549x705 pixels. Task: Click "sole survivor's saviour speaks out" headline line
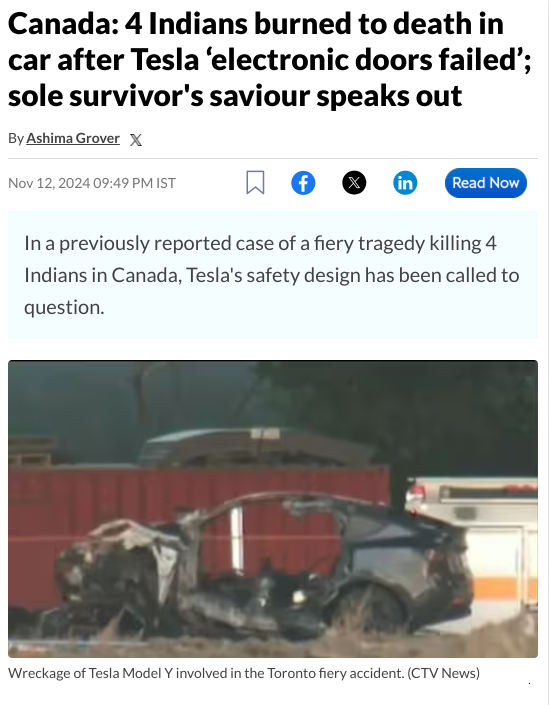coord(235,95)
